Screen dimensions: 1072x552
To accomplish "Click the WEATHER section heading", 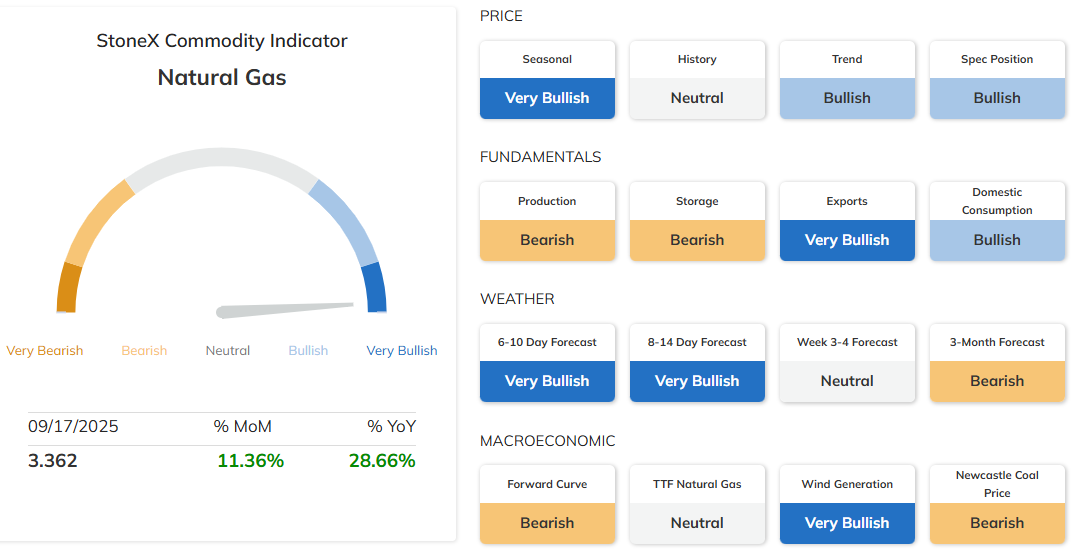I will tap(517, 299).
